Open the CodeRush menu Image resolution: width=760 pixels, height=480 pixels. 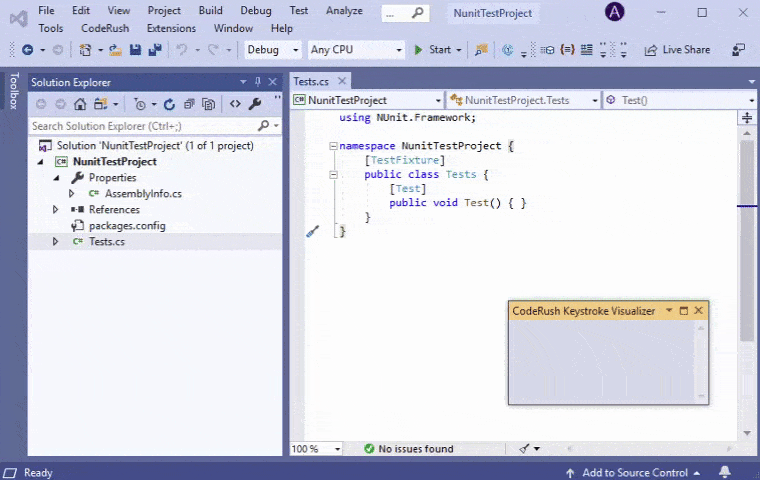104,29
